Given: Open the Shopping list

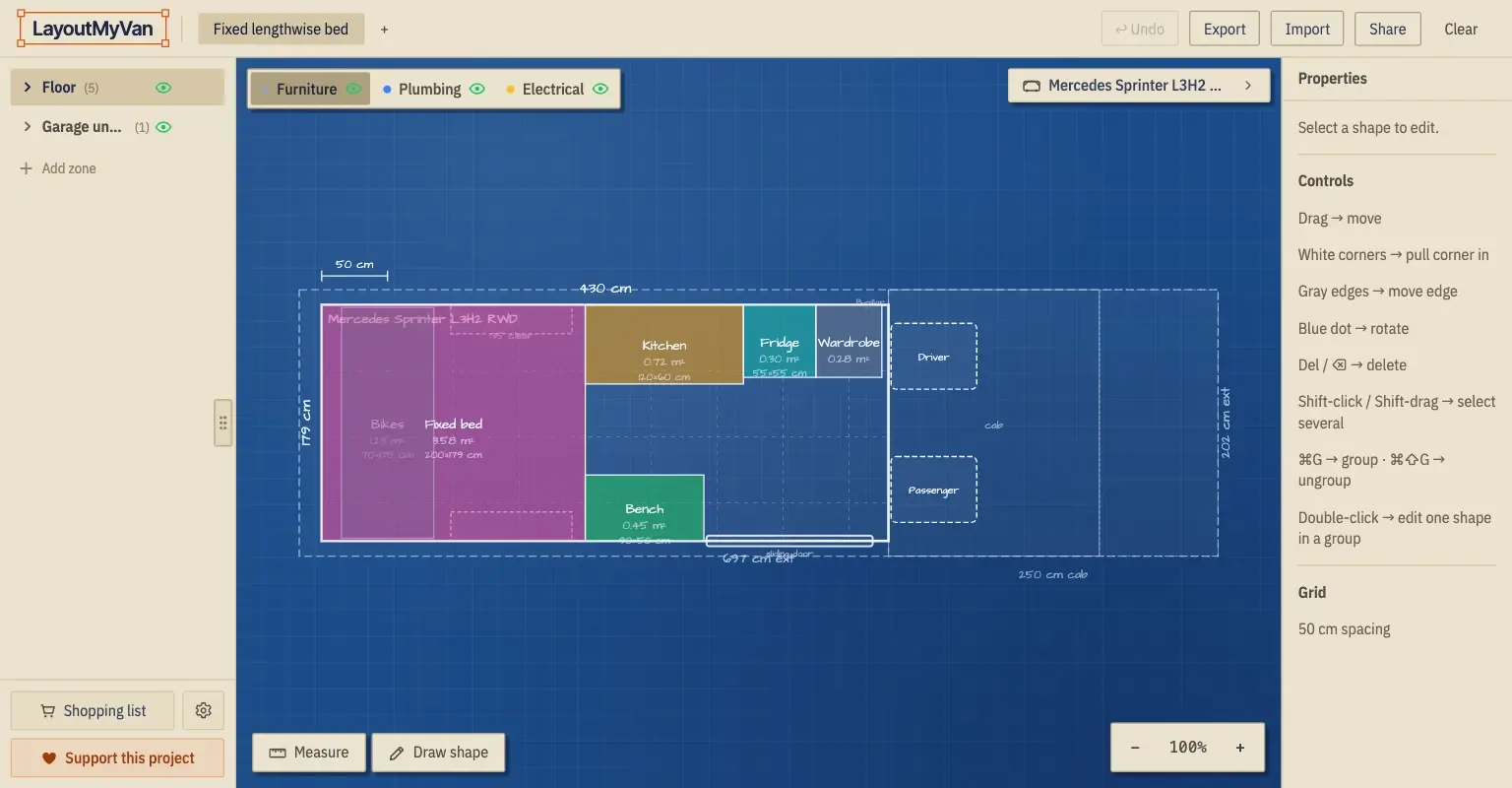Looking at the screenshot, I should click(x=93, y=710).
